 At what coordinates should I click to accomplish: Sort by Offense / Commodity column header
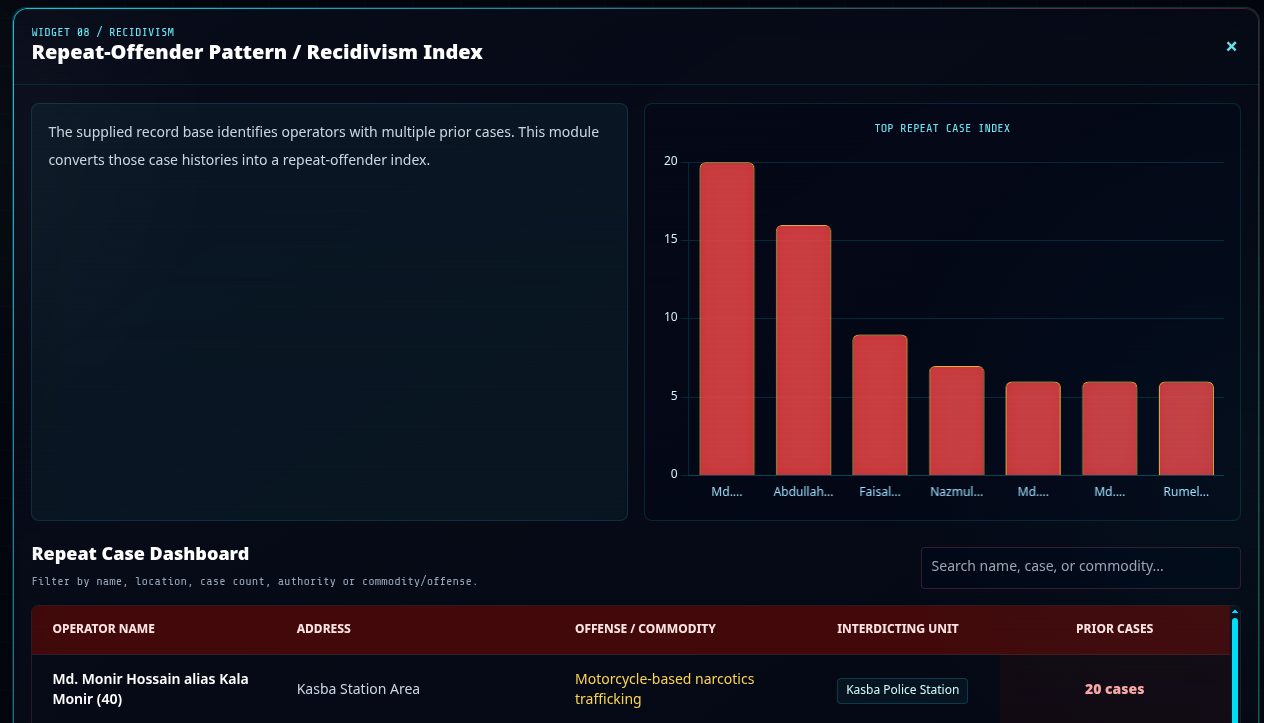(645, 629)
